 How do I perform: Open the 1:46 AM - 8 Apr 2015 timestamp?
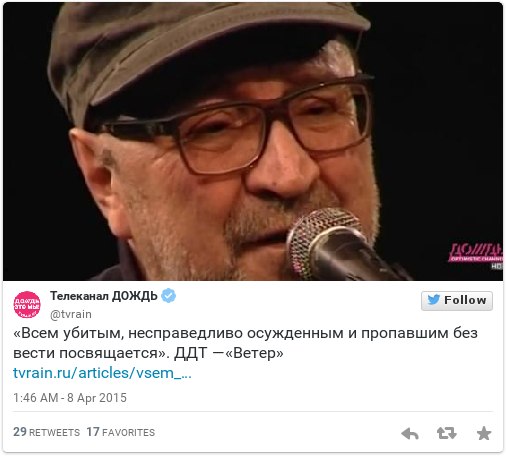pyautogui.click(x=70, y=398)
